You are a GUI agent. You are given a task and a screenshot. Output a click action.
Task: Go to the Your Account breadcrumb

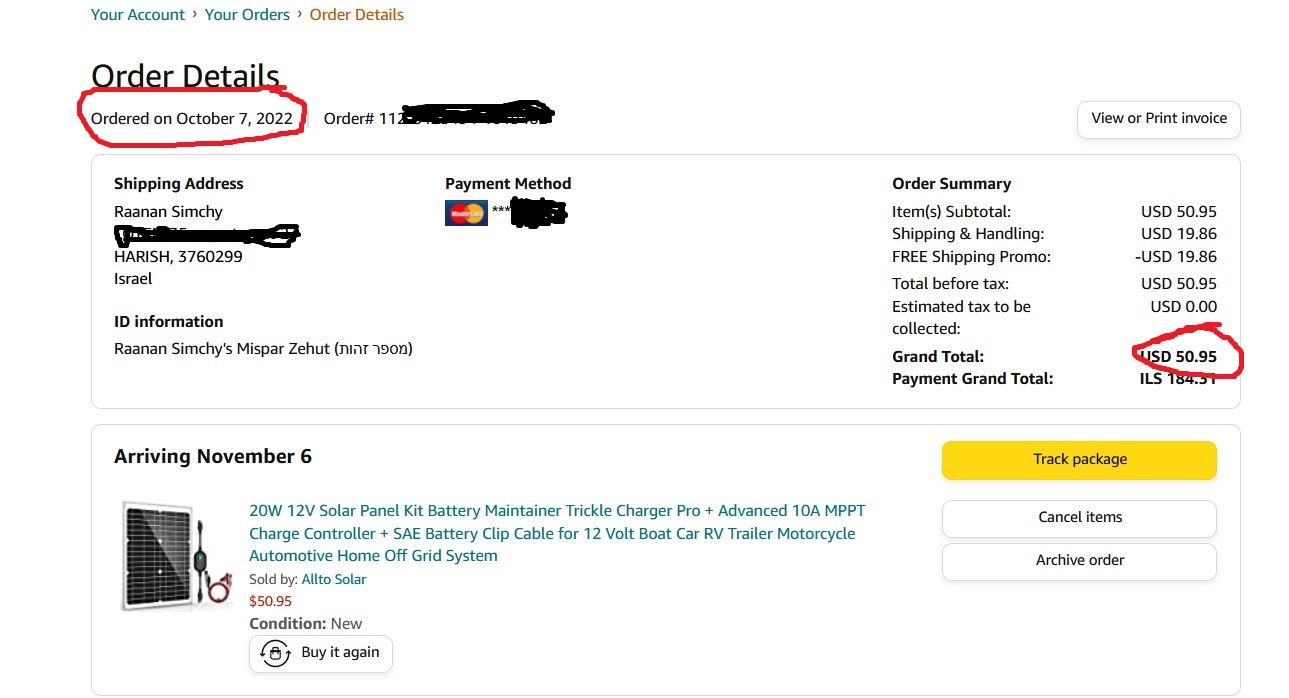click(138, 15)
